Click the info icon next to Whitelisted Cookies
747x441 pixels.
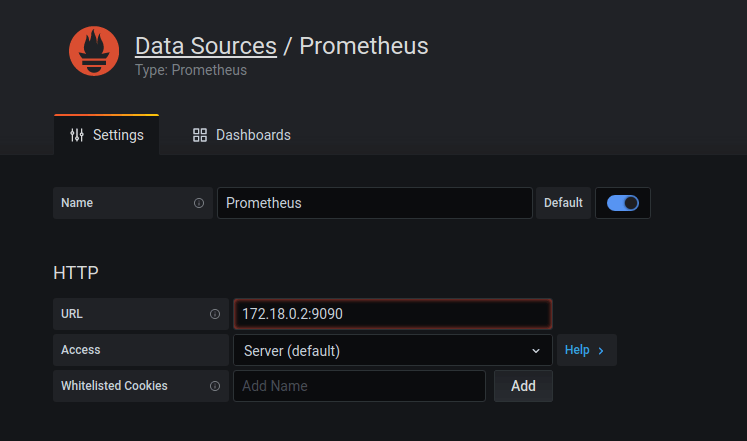pos(215,386)
